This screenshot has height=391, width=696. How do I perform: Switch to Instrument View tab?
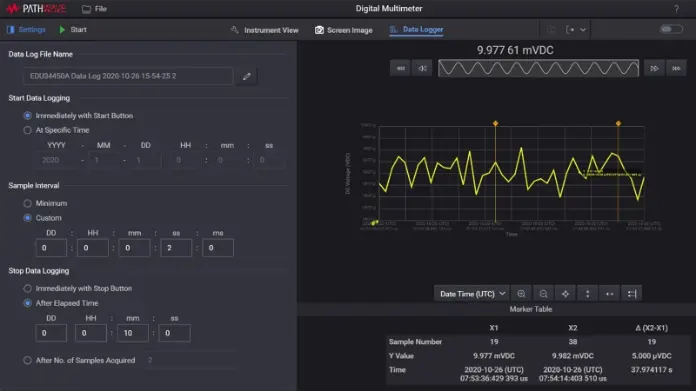coord(265,30)
